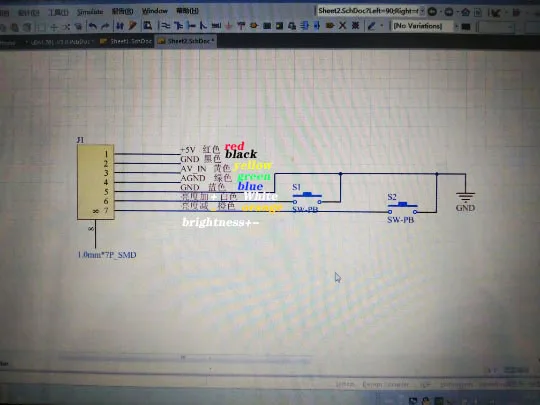Select the Place Sheet Entry tool
The height and width of the screenshot is (405, 540).
(x=279, y=26)
